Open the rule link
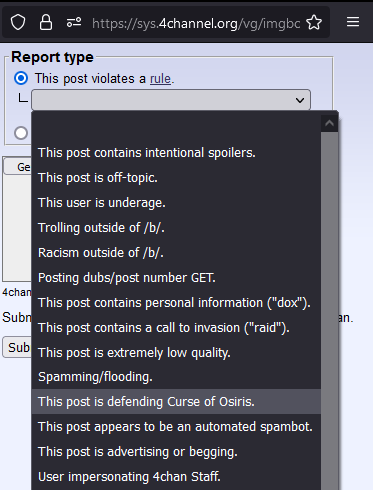Viewport: 373px width, 490px height. [x=160, y=79]
